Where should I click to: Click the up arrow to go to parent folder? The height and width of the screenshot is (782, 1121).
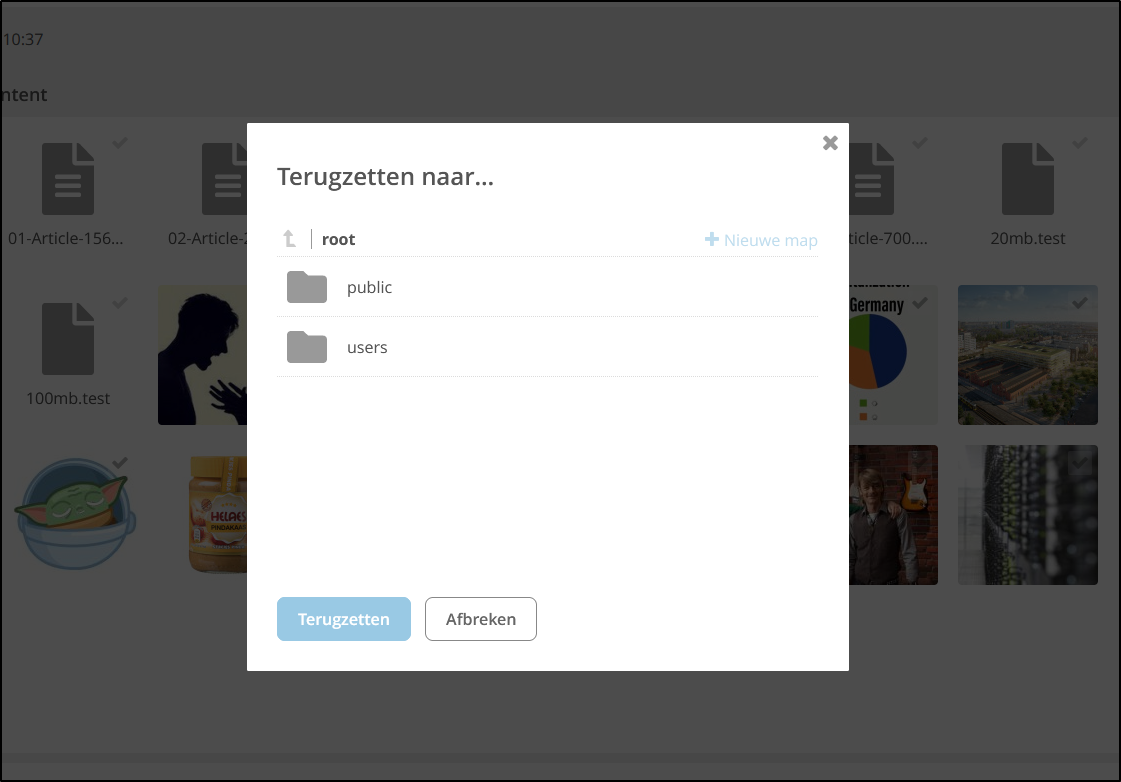(289, 238)
